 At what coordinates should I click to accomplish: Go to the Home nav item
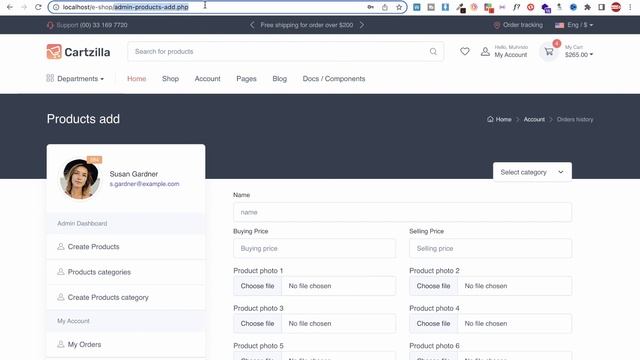(136, 78)
